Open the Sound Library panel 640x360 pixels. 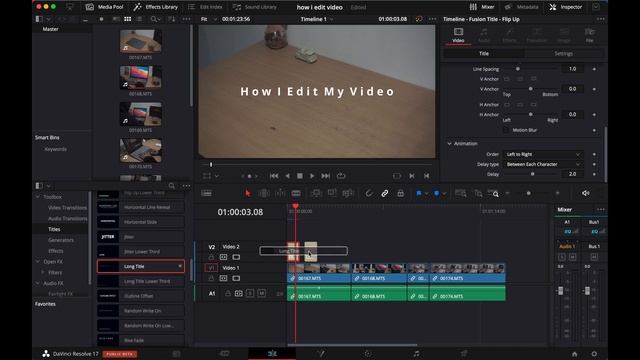255,7
